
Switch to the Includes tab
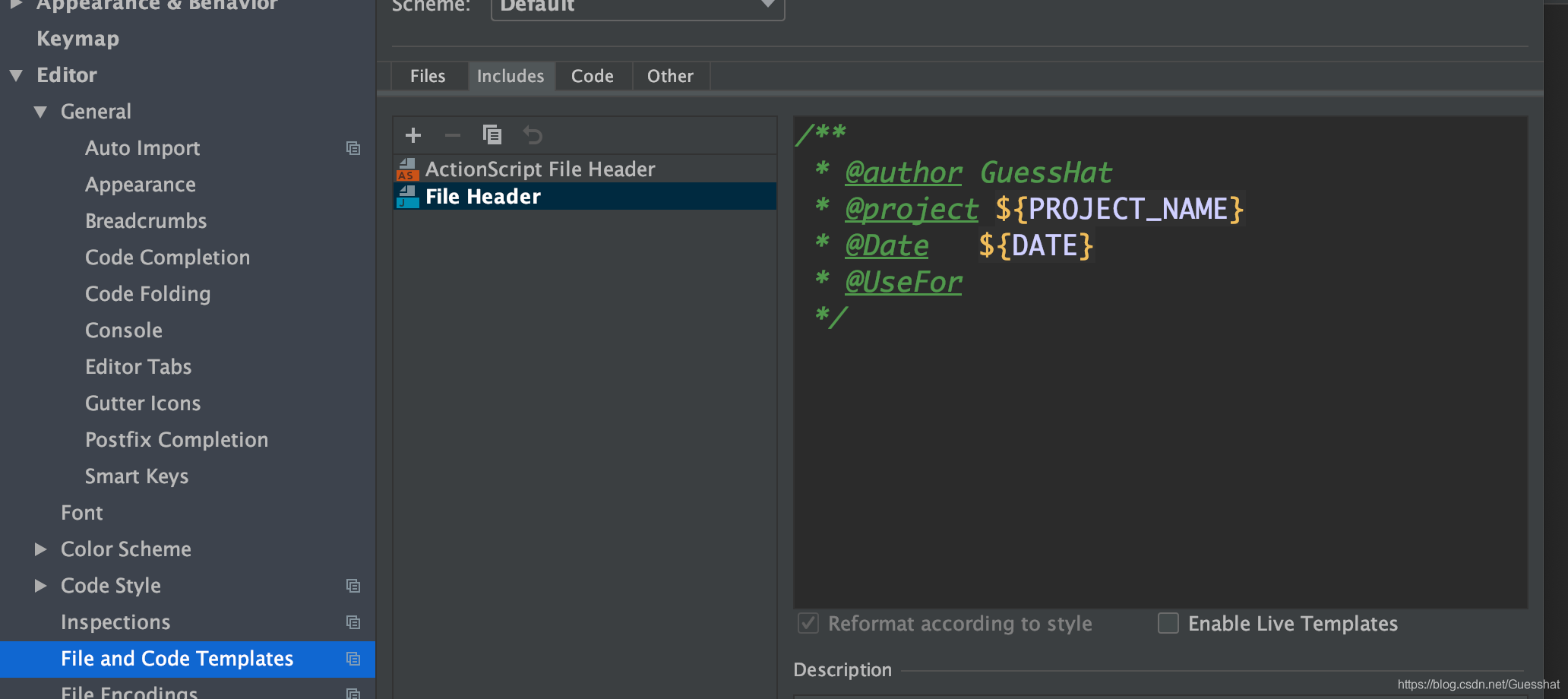click(511, 76)
